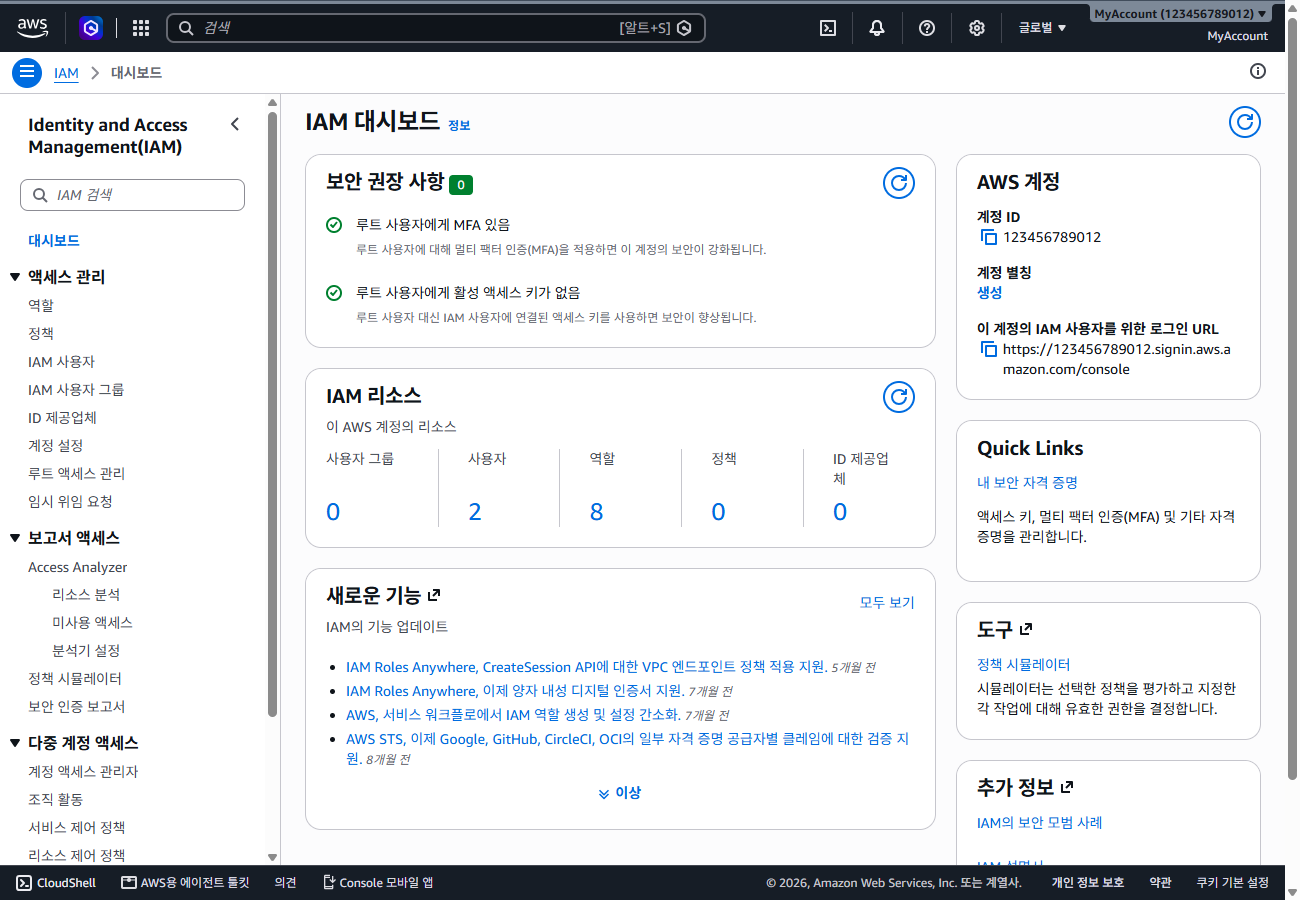
Task: Open 쿠키 기본 설정 in footer
Action: pos(1232,883)
